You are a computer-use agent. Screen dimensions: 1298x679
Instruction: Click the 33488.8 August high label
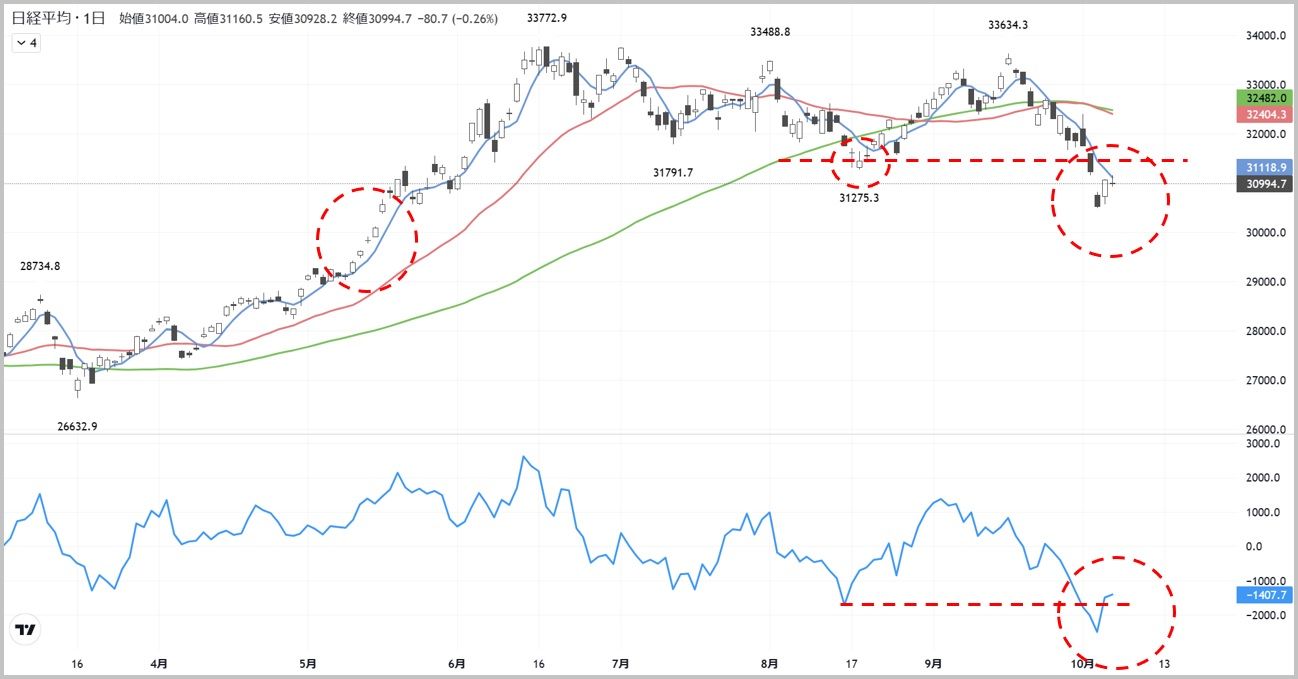770,32
